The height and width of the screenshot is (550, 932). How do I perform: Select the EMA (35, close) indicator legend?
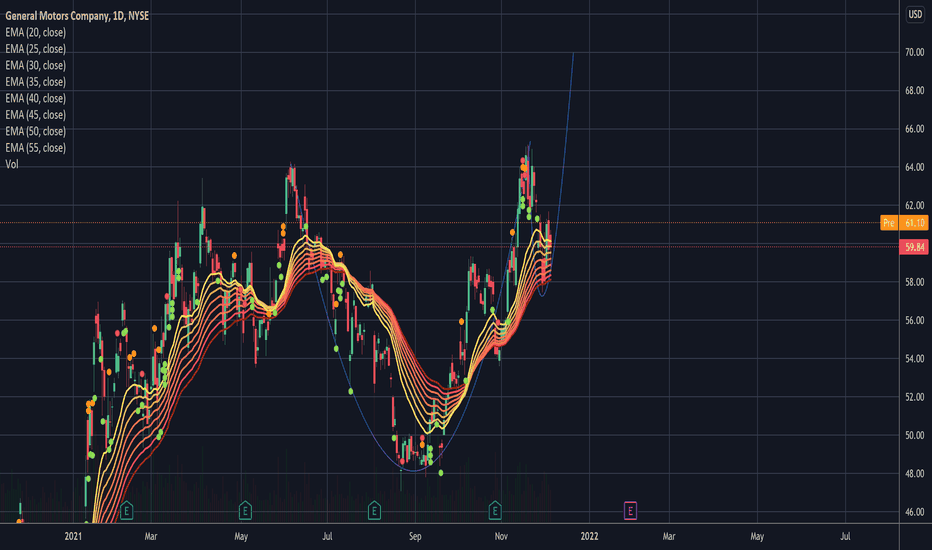coord(36,82)
